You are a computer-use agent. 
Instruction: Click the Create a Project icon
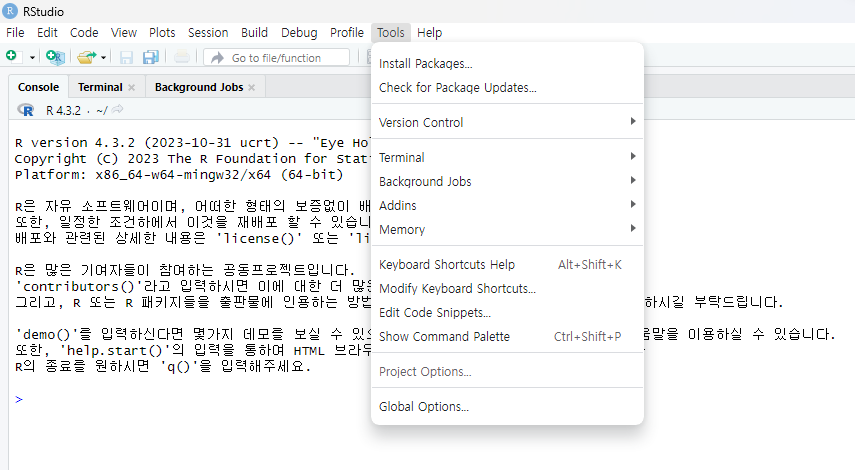click(x=55, y=57)
